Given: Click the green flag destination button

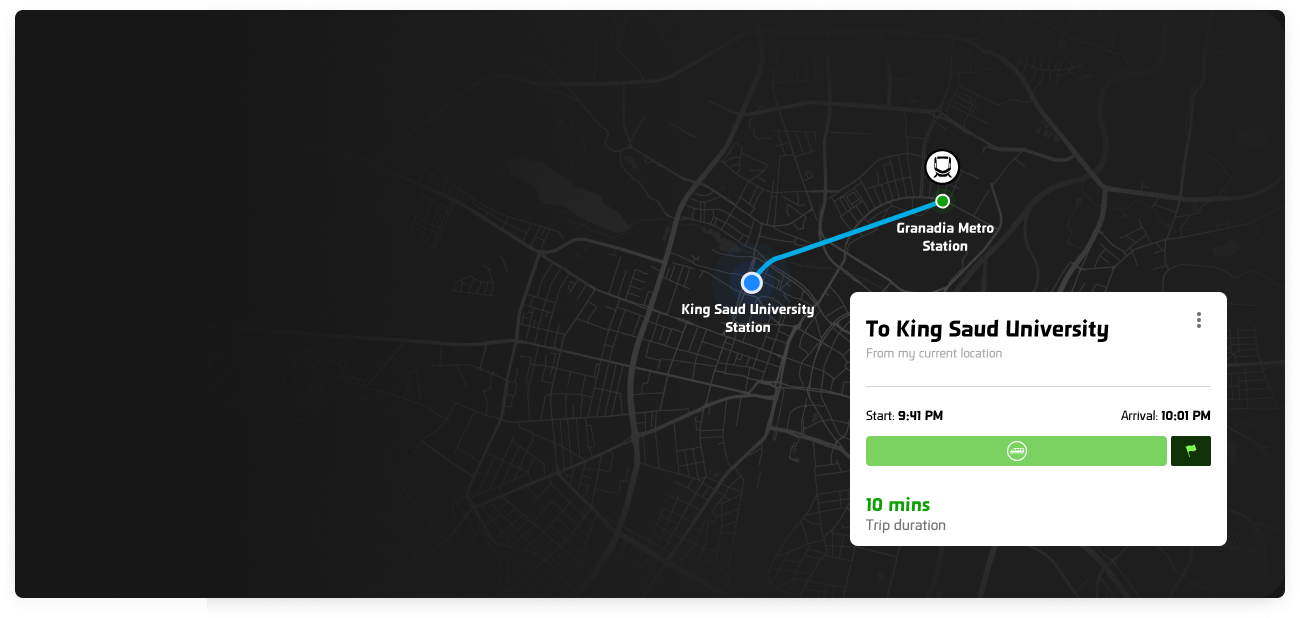Looking at the screenshot, I should [1191, 451].
